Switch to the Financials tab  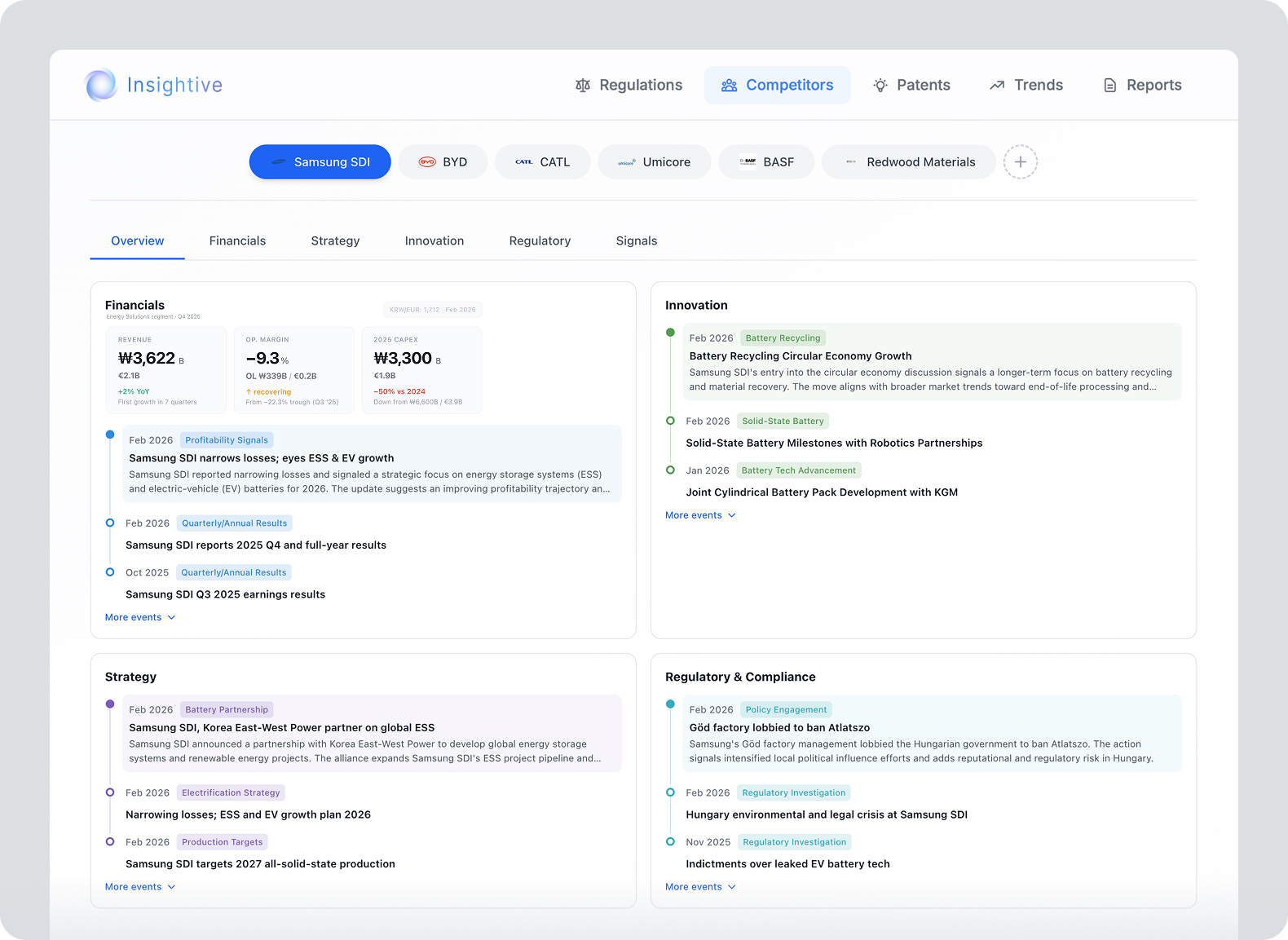click(237, 241)
